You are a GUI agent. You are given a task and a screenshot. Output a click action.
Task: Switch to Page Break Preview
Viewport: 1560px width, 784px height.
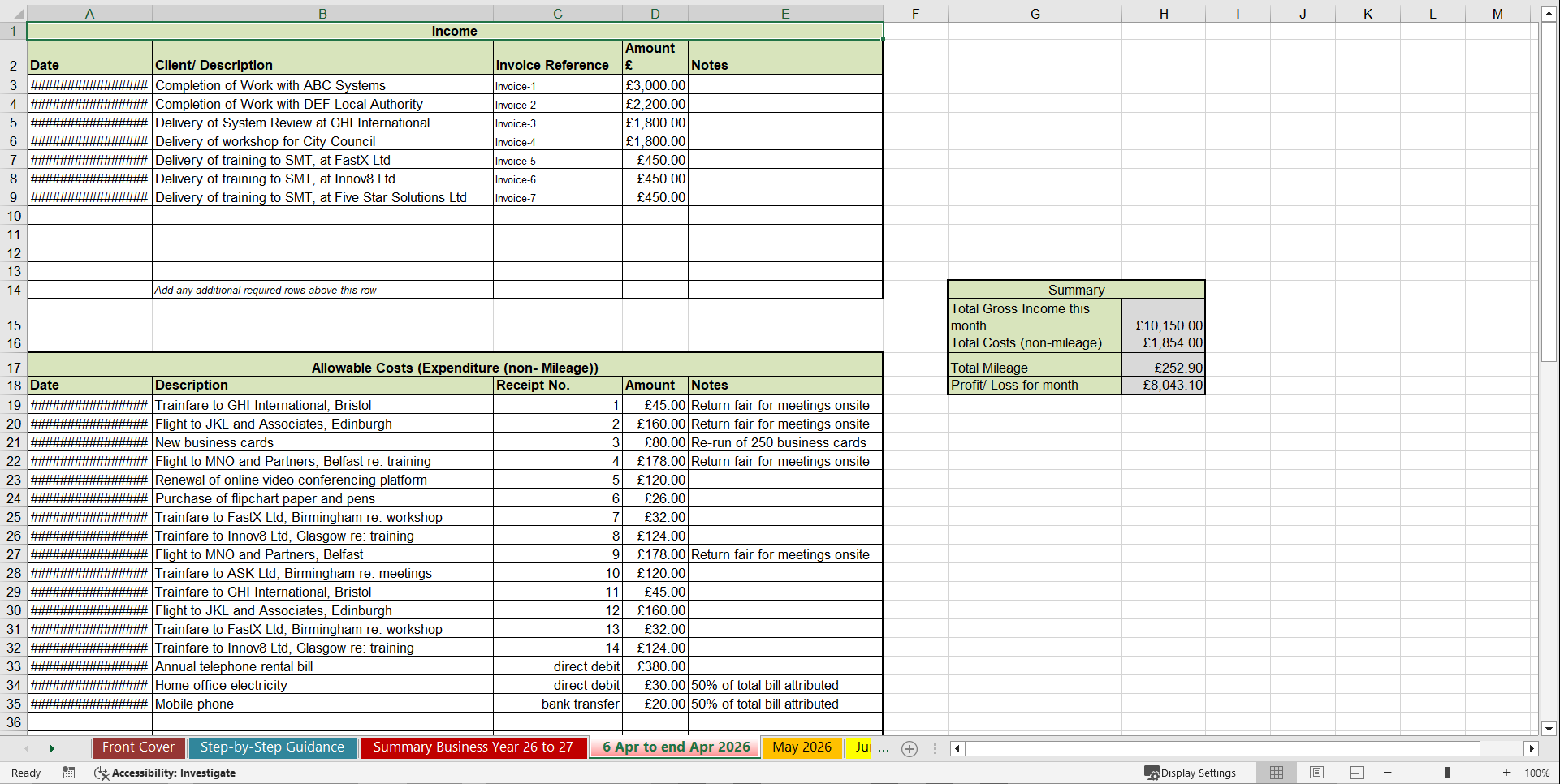point(1356,773)
